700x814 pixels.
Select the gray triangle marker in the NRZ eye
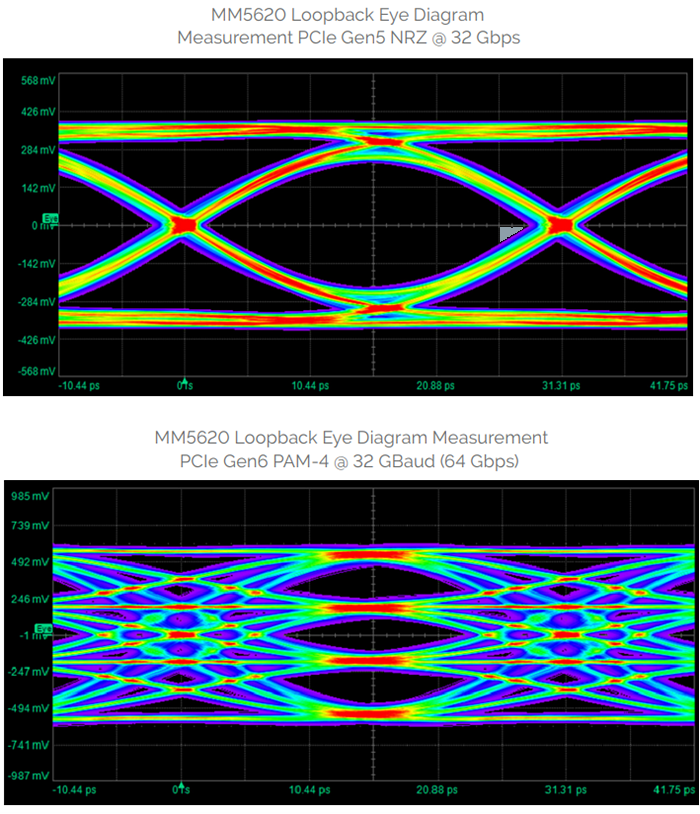coord(511,232)
